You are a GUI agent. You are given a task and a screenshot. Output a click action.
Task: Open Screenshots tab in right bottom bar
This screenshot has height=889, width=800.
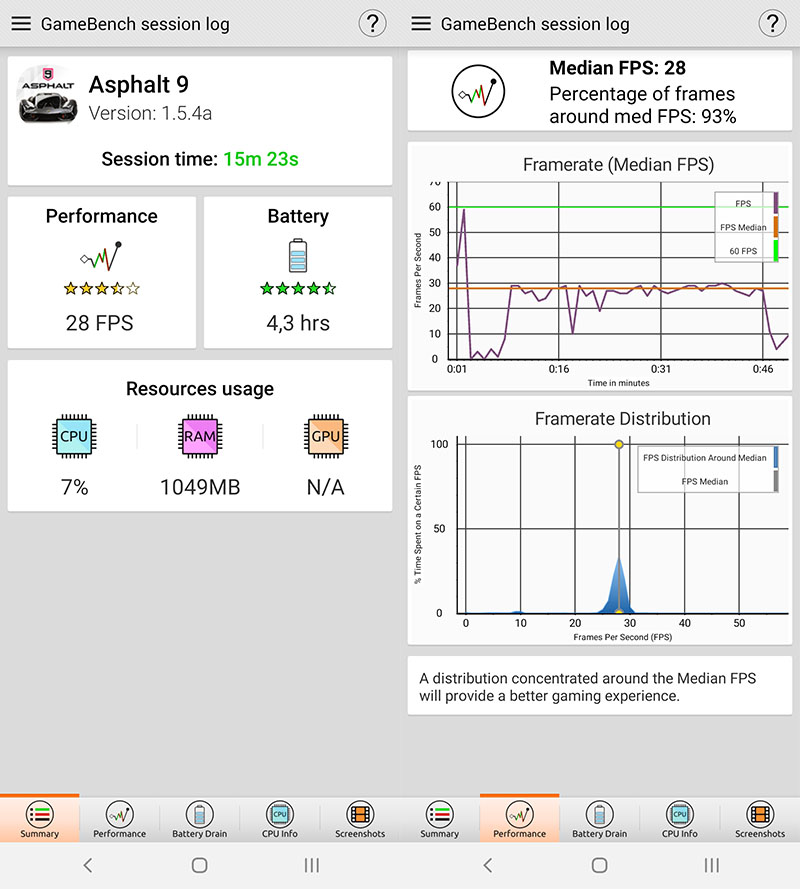tap(760, 819)
